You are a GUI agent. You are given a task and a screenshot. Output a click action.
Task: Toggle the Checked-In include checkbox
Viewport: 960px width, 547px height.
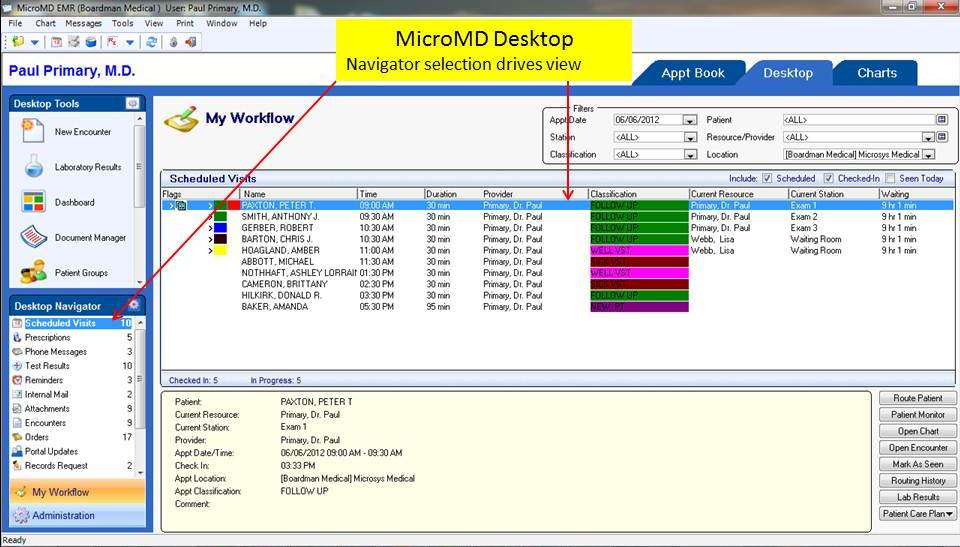[x=828, y=178]
